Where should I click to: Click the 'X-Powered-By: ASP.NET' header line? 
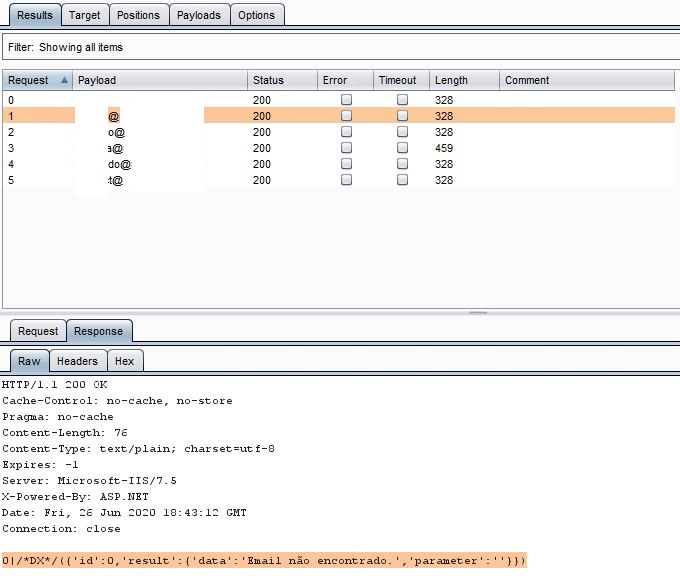click(x=75, y=497)
